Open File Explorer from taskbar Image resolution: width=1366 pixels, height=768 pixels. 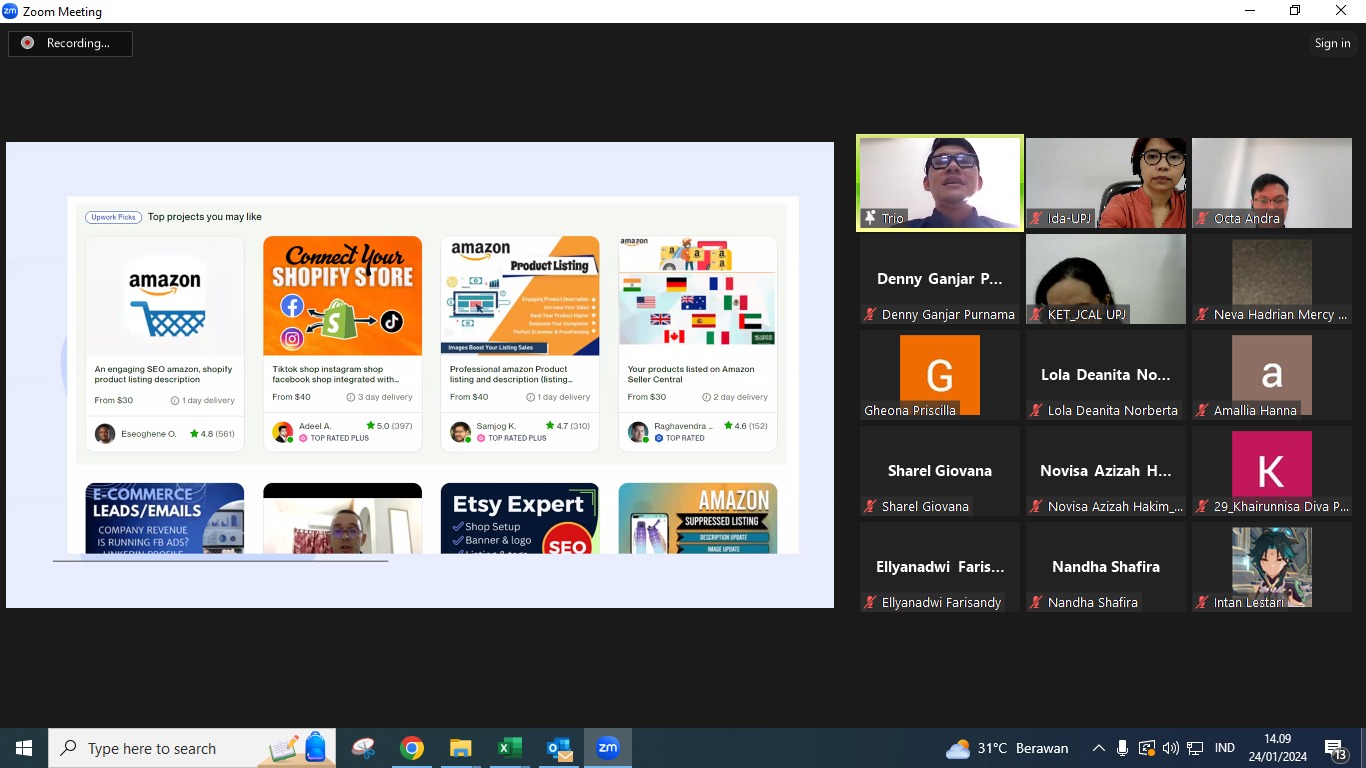tap(460, 748)
